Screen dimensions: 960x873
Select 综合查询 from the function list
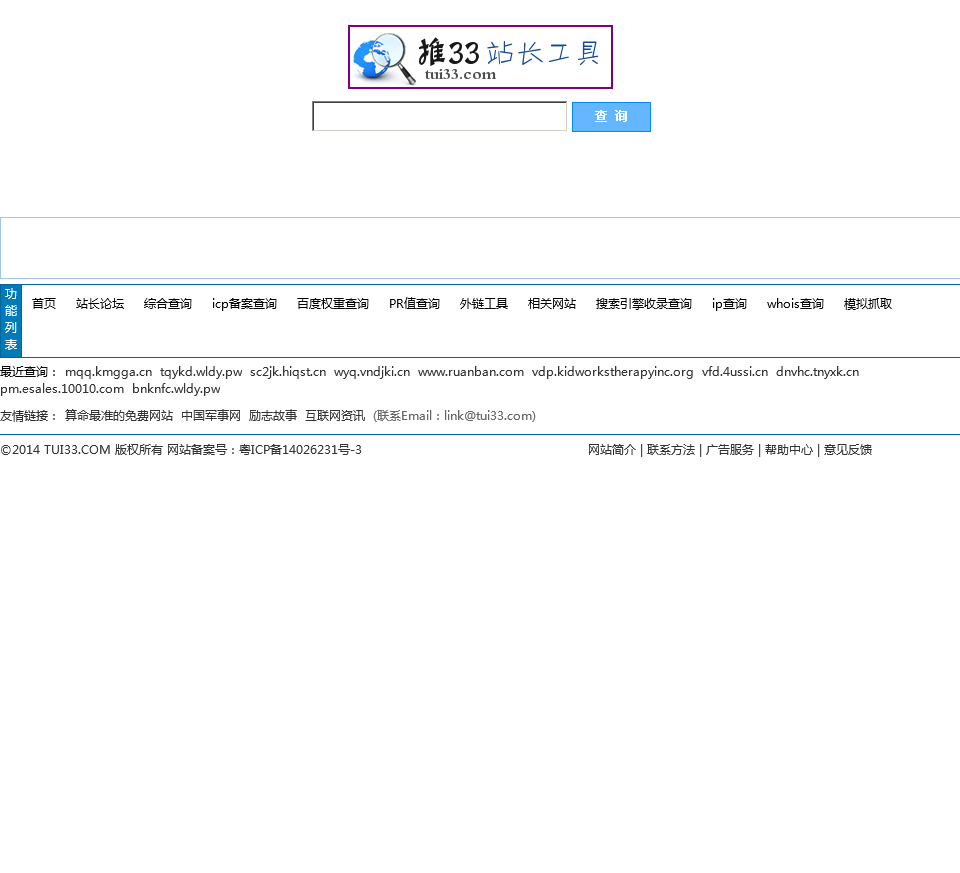coord(168,304)
